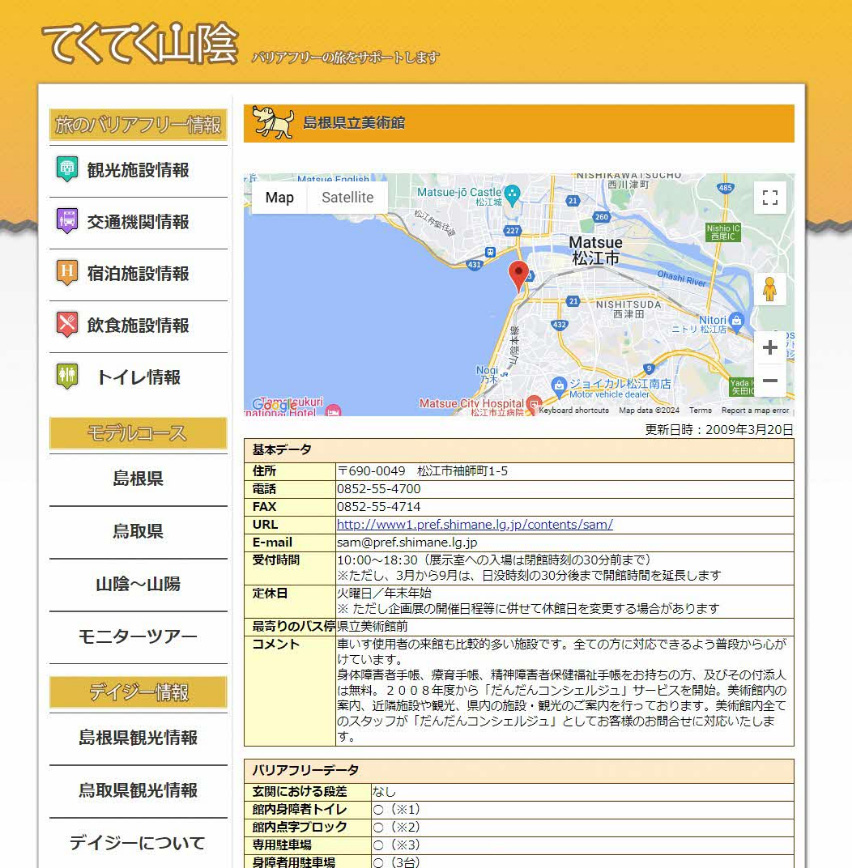The height and width of the screenshot is (868, 852).
Task: Click the Street View pegman icon
Action: pos(770,289)
